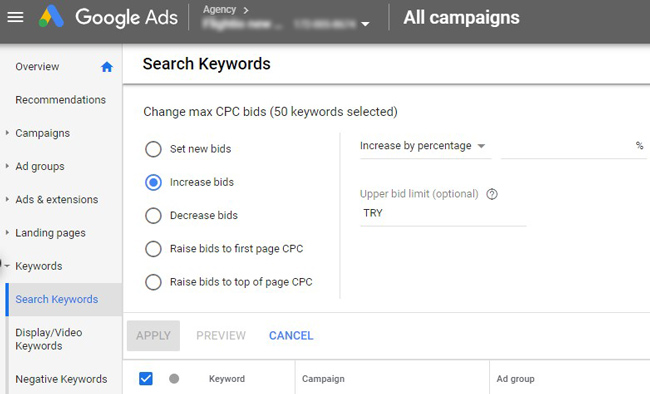Go to the Recommendations page

point(61,100)
